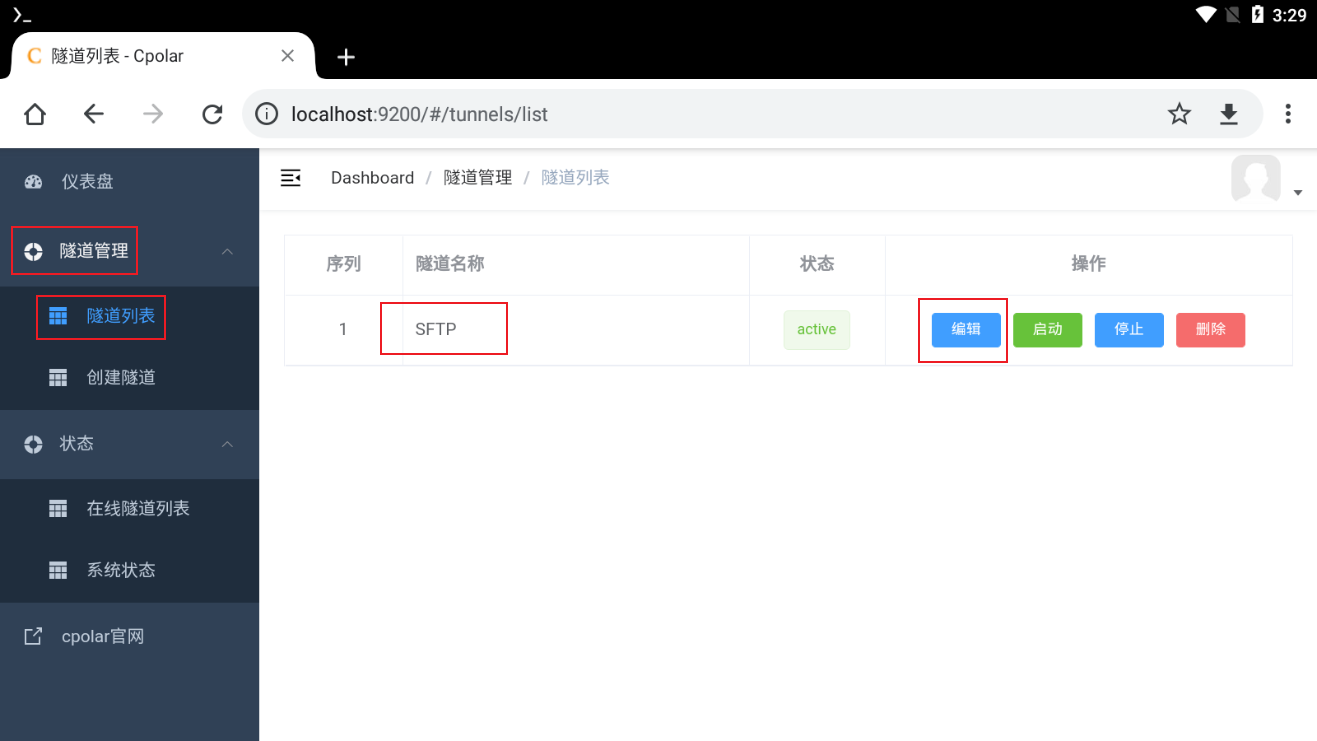The height and width of the screenshot is (741, 1317).
Task: Click the 创建隧道 table icon
Action: 58,378
